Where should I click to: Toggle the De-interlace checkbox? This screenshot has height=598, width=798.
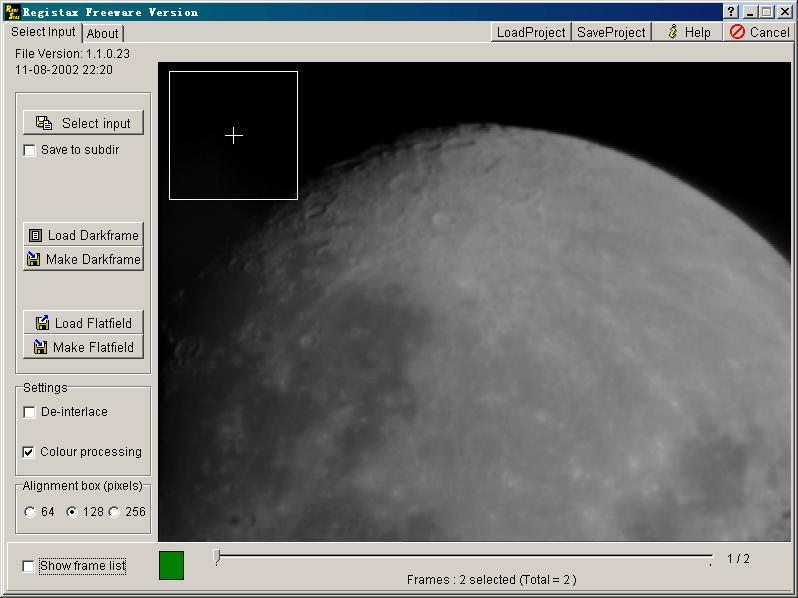[30, 412]
